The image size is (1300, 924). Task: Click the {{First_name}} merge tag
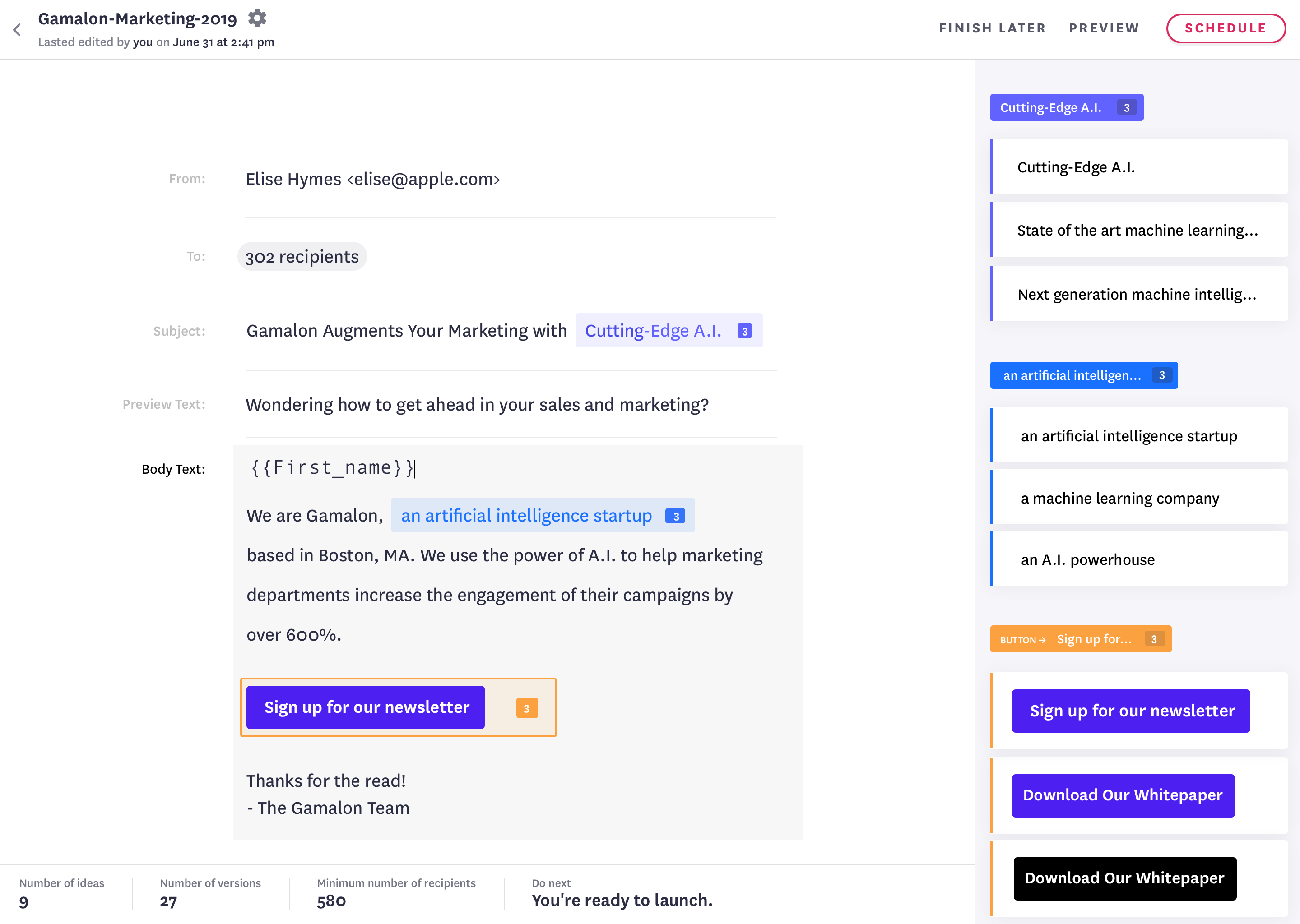[x=332, y=468]
